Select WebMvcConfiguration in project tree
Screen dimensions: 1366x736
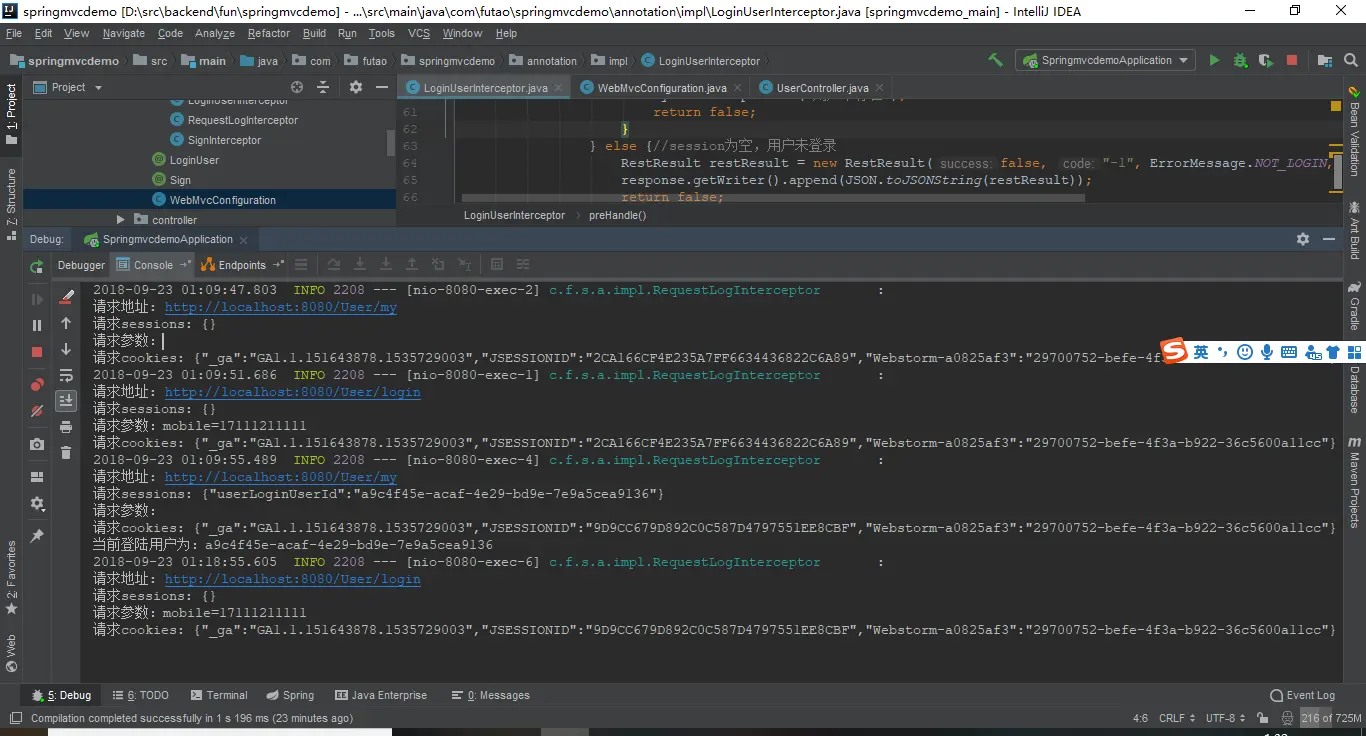pyautogui.click(x=222, y=200)
